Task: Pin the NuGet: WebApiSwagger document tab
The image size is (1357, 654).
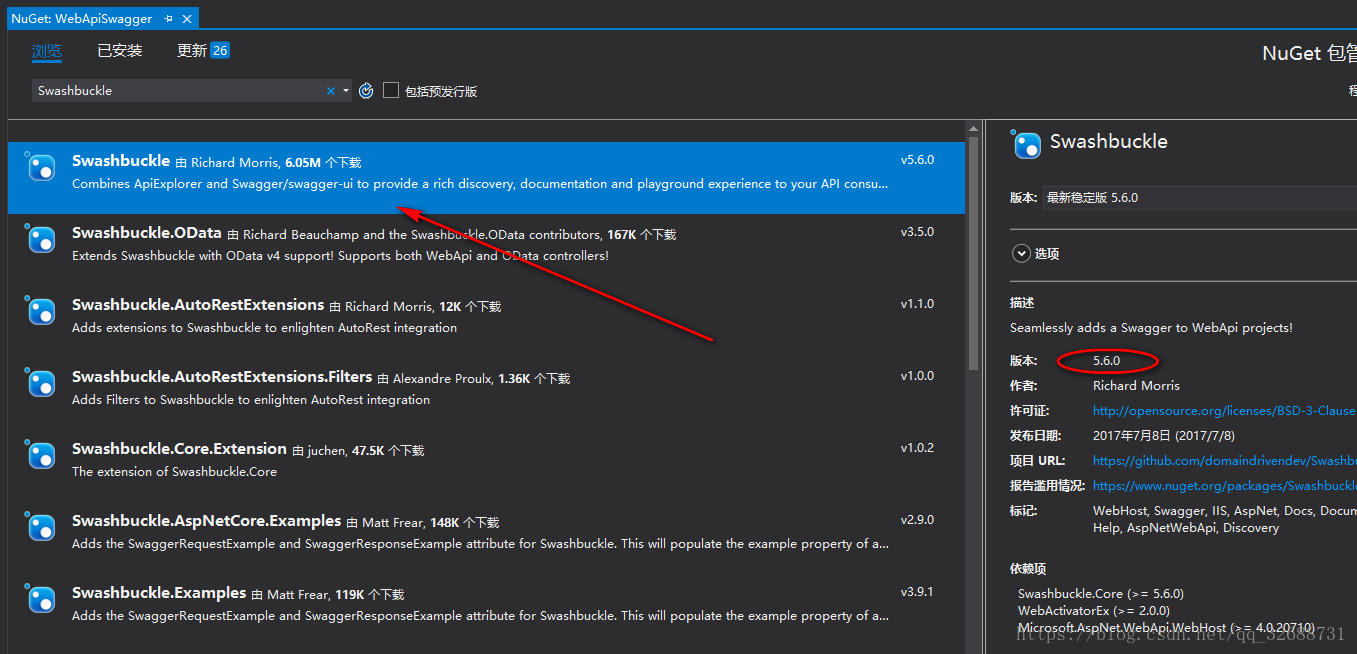Action: pyautogui.click(x=168, y=18)
